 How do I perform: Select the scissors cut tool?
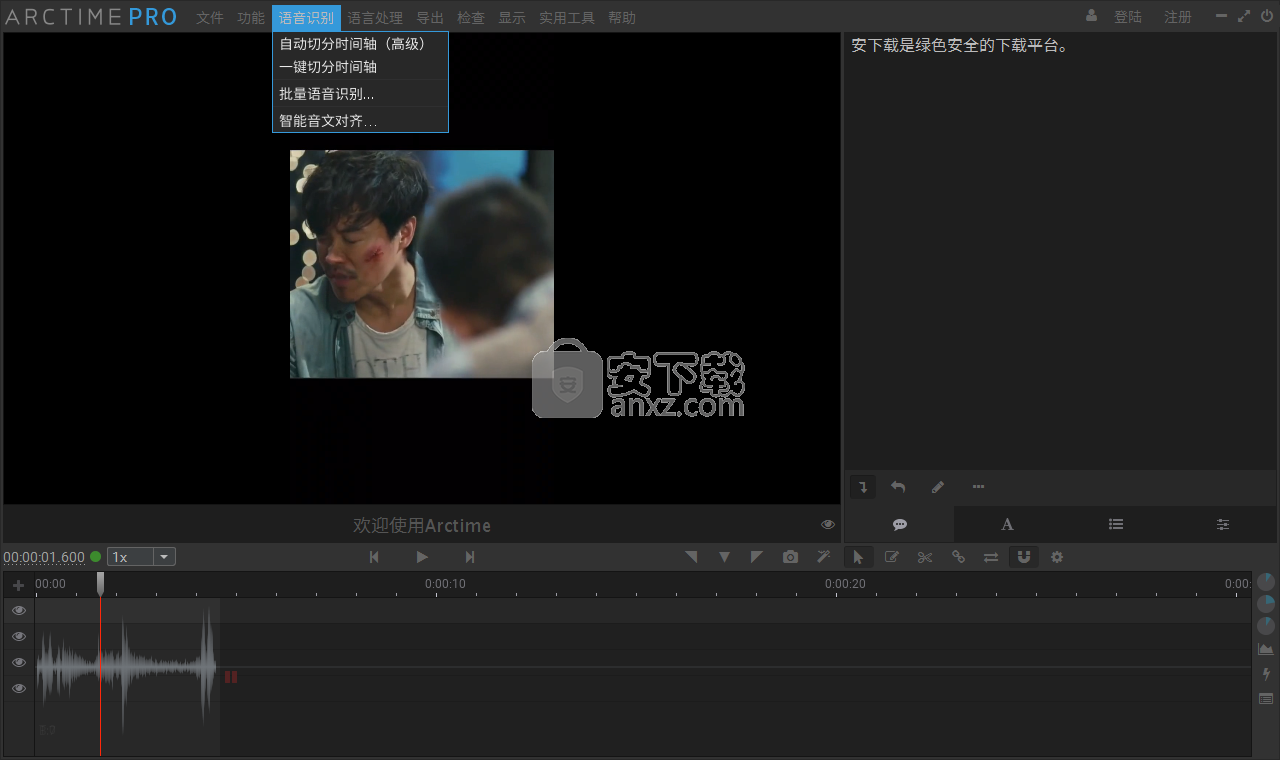[x=925, y=557]
